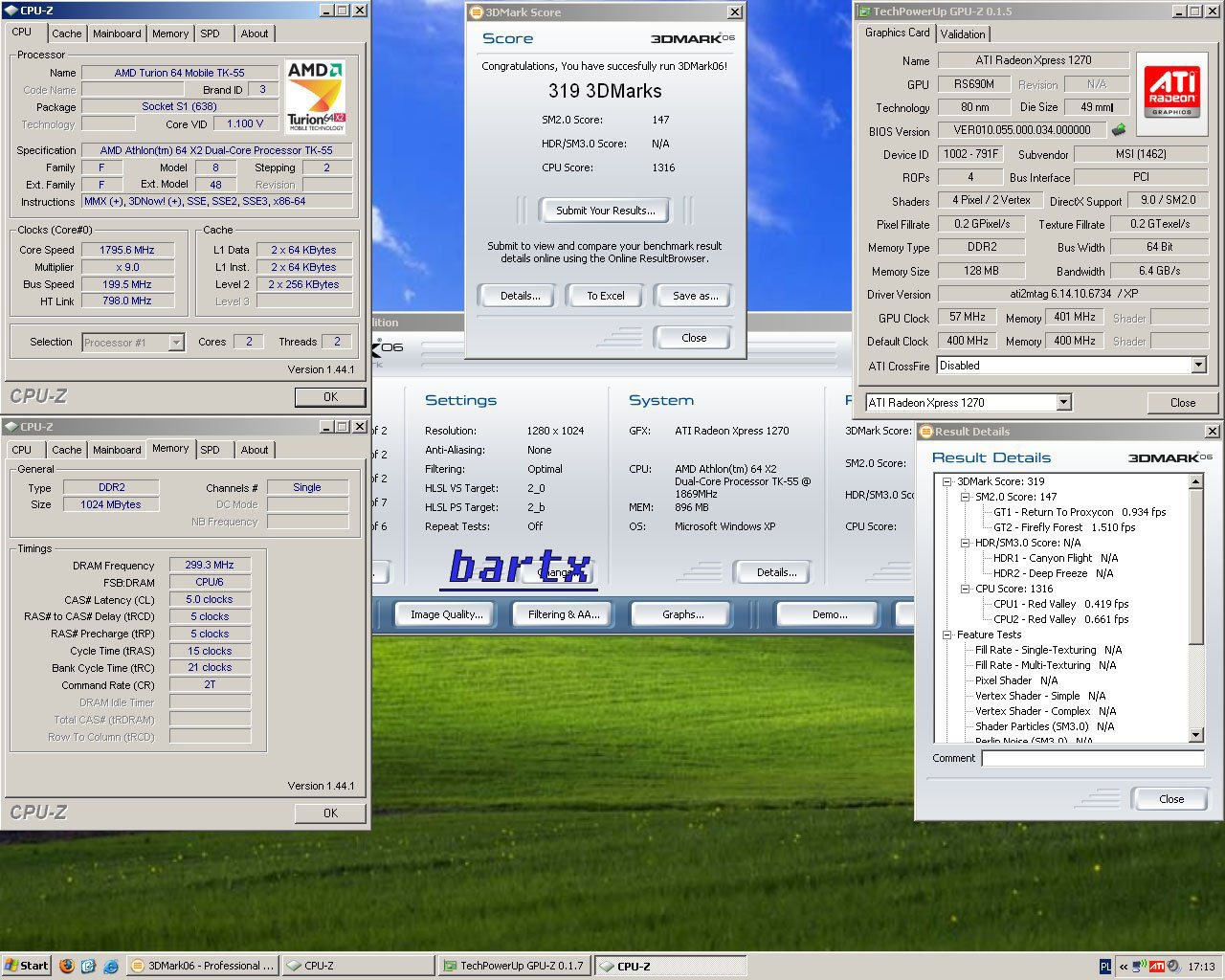Switch to TechPowerUp GPU-Z taskbar button
1225x980 pixels.
(x=514, y=966)
